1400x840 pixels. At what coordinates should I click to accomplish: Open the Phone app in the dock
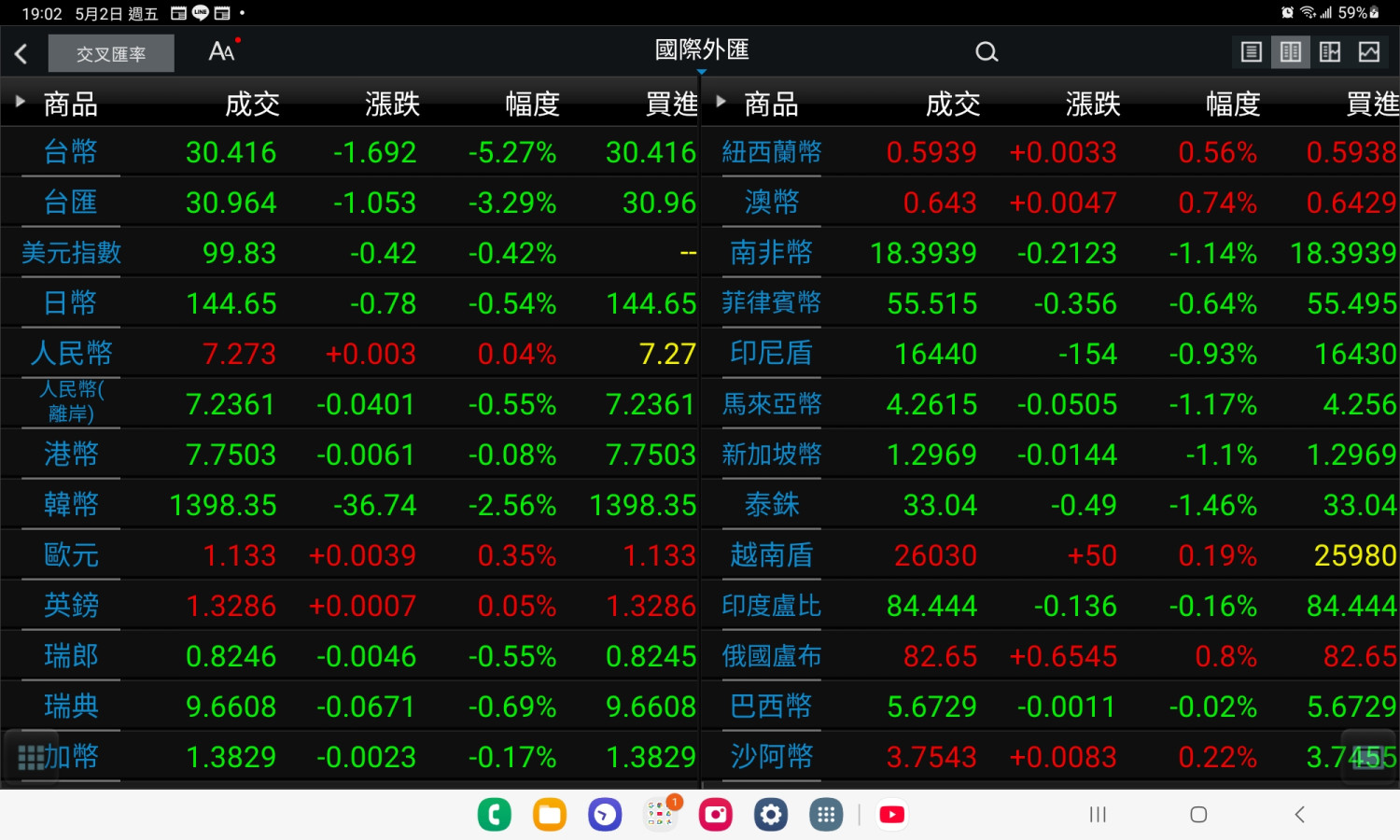[495, 815]
